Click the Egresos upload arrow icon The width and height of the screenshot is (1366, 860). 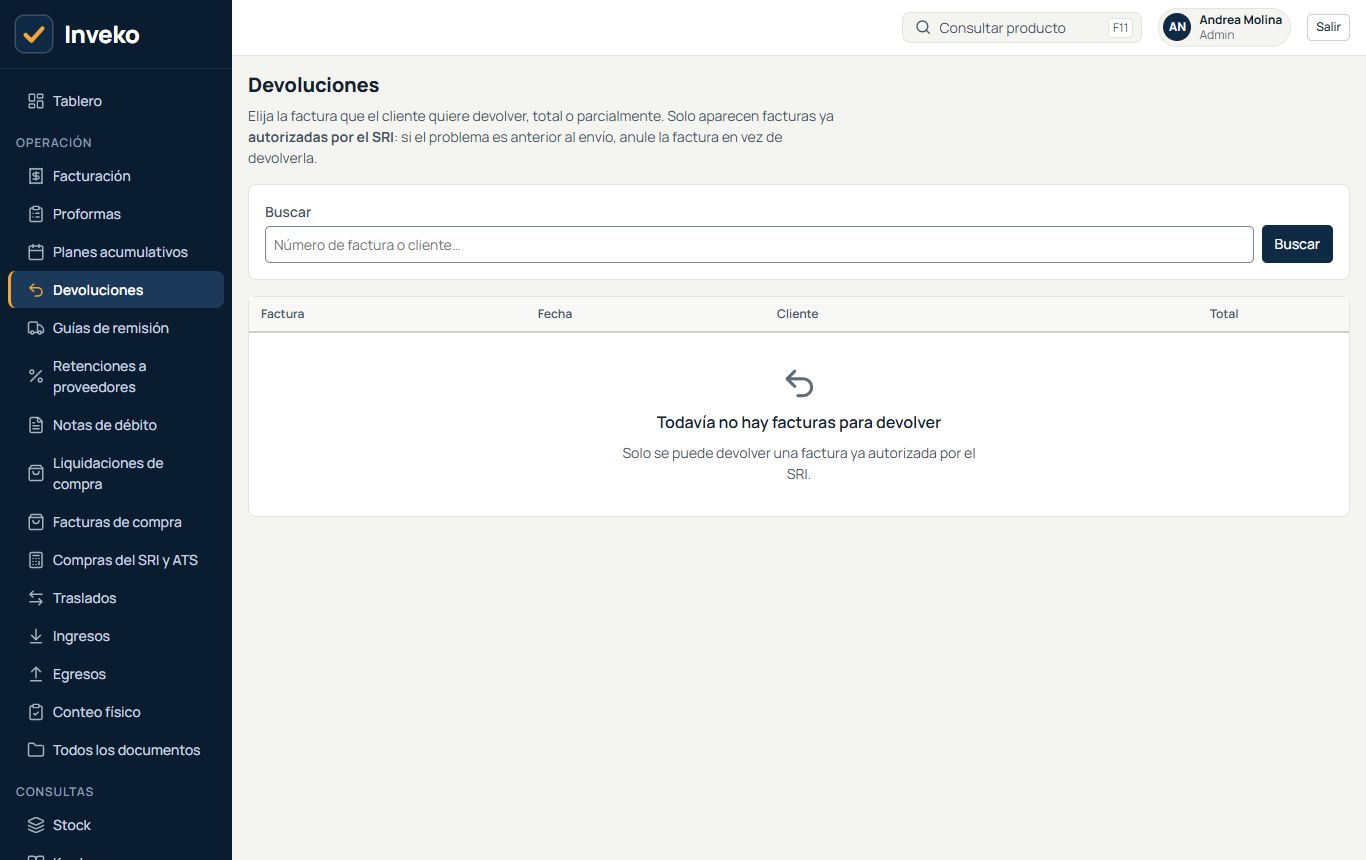(36, 674)
